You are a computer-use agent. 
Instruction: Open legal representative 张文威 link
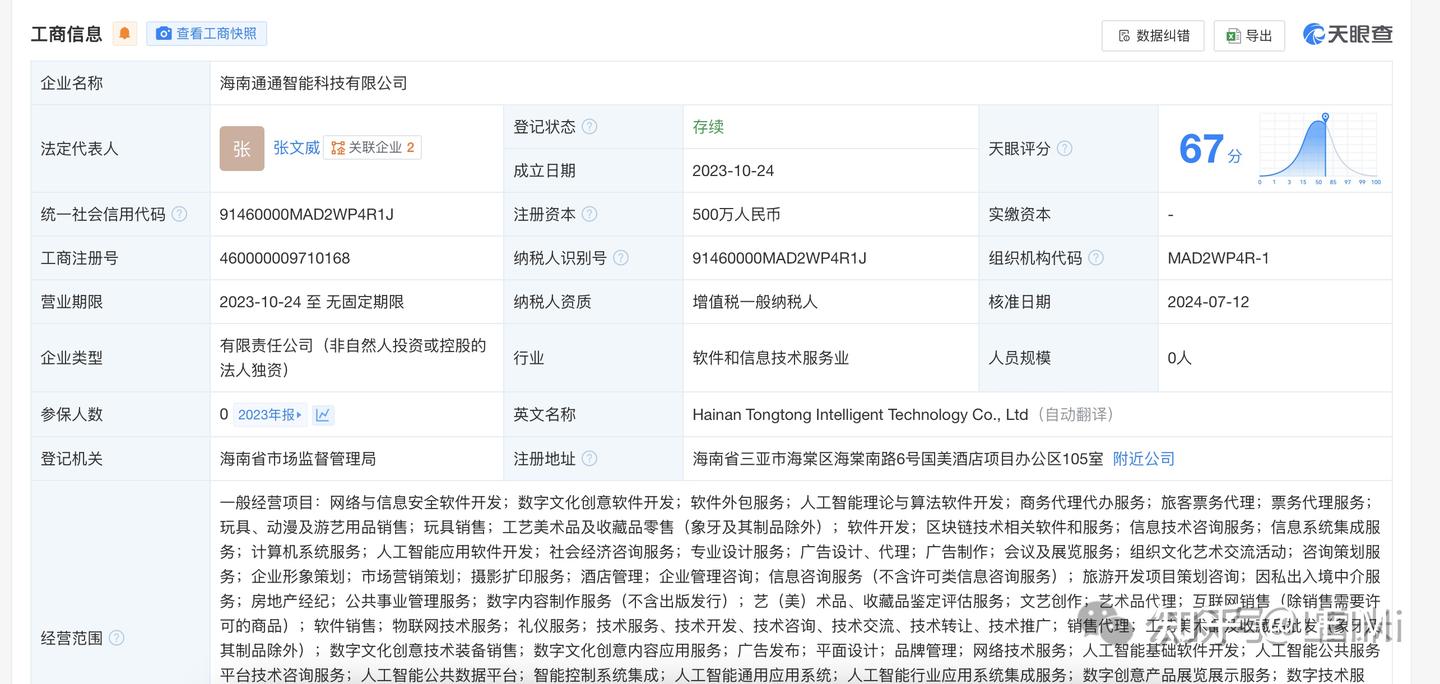click(x=296, y=148)
